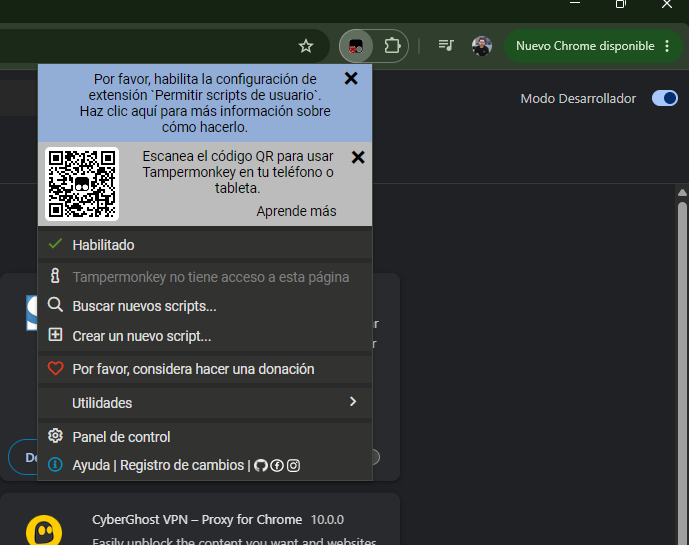Dismiss the Permitir scripts de usuario notice

pos(351,78)
